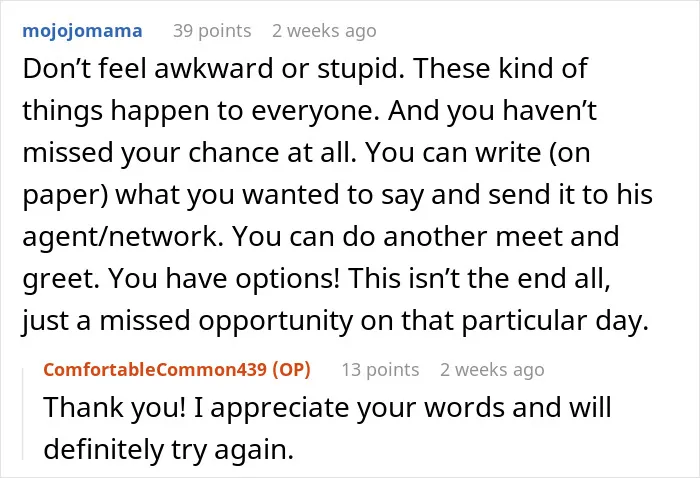700x478 pixels.
Task: Click the word "paper)" in the comment
Action: pos(65,195)
